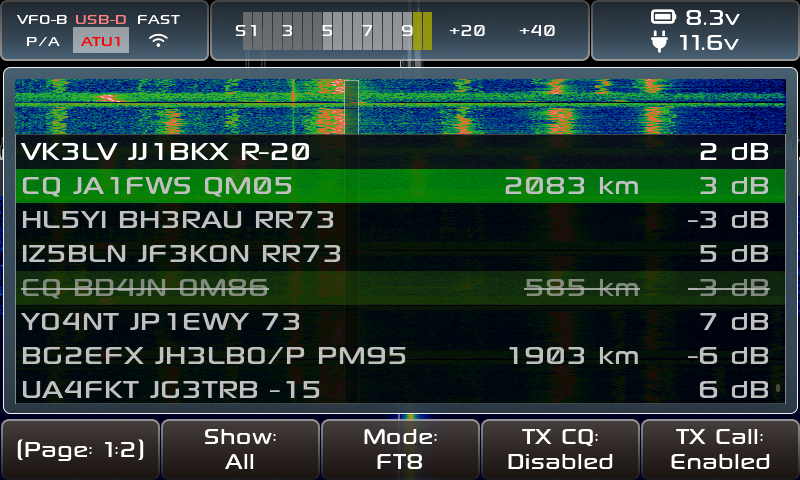Tap the VFO-B indicator

click(41, 19)
